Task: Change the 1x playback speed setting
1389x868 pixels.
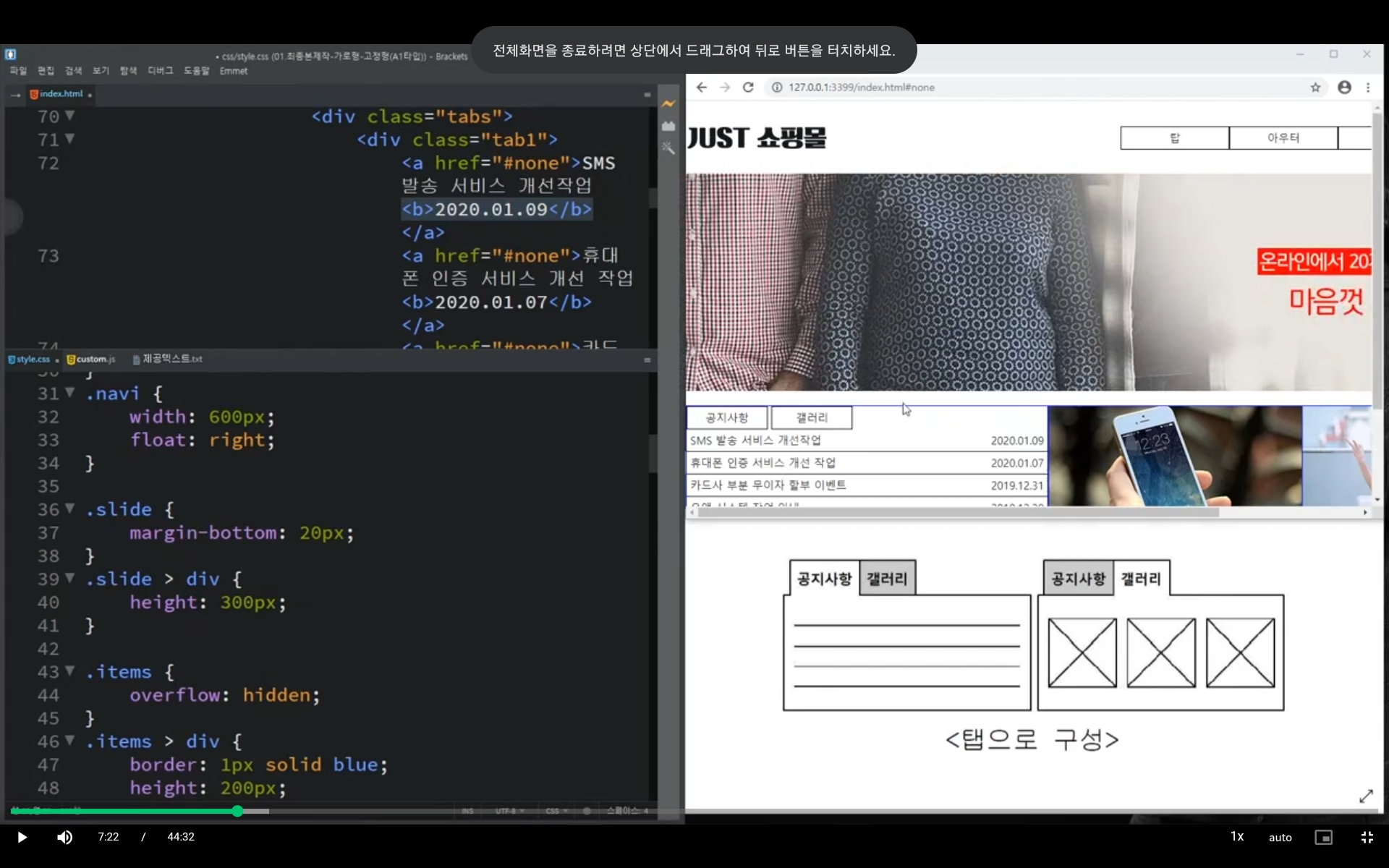Action: point(1237,837)
